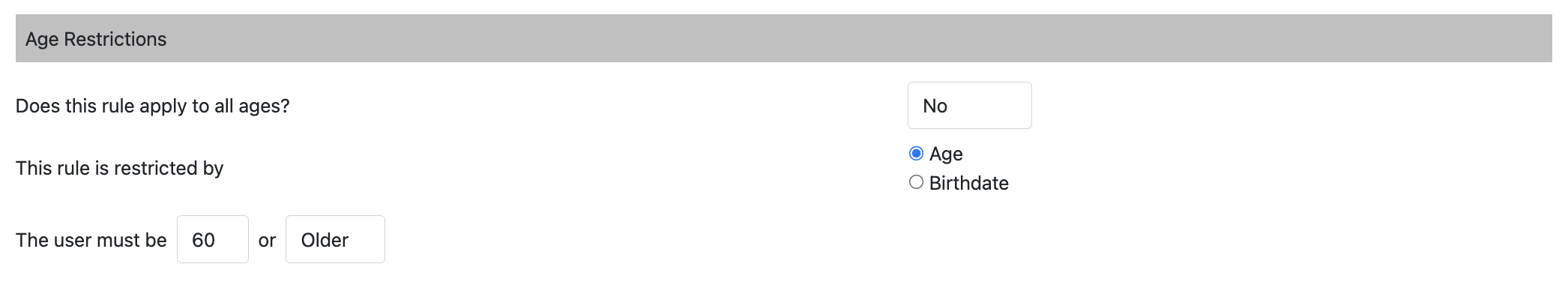Click the gray Age Restrictions title bar

click(x=783, y=38)
